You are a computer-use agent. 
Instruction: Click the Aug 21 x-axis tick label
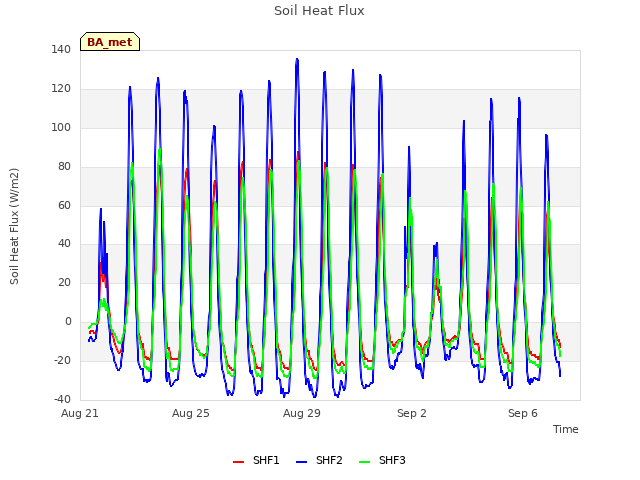tap(80, 413)
